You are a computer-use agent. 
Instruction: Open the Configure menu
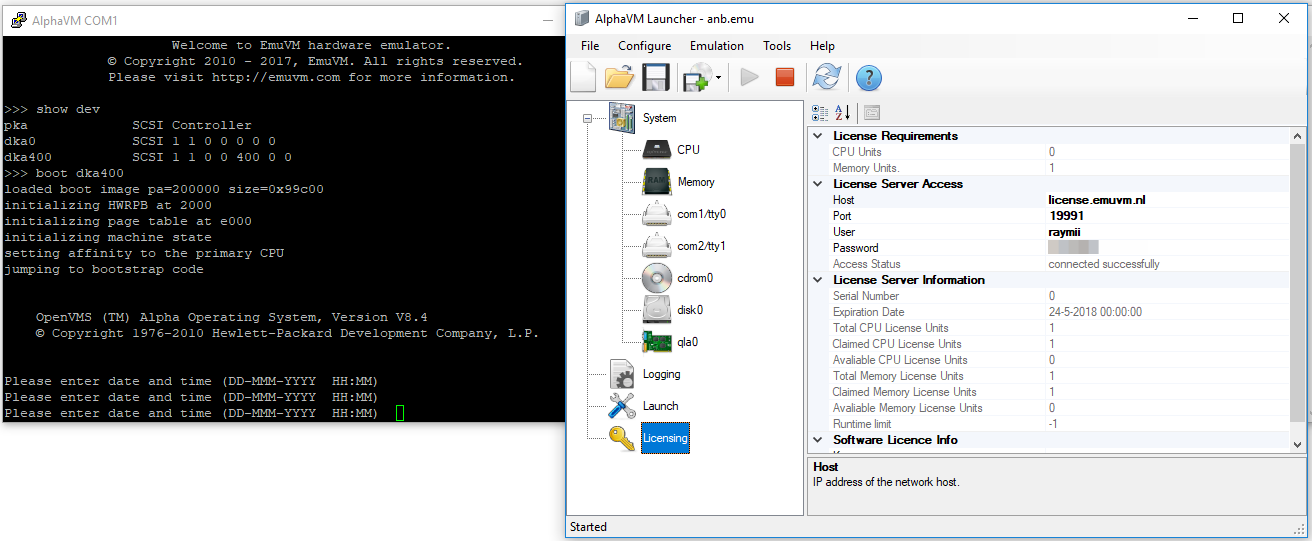click(644, 46)
